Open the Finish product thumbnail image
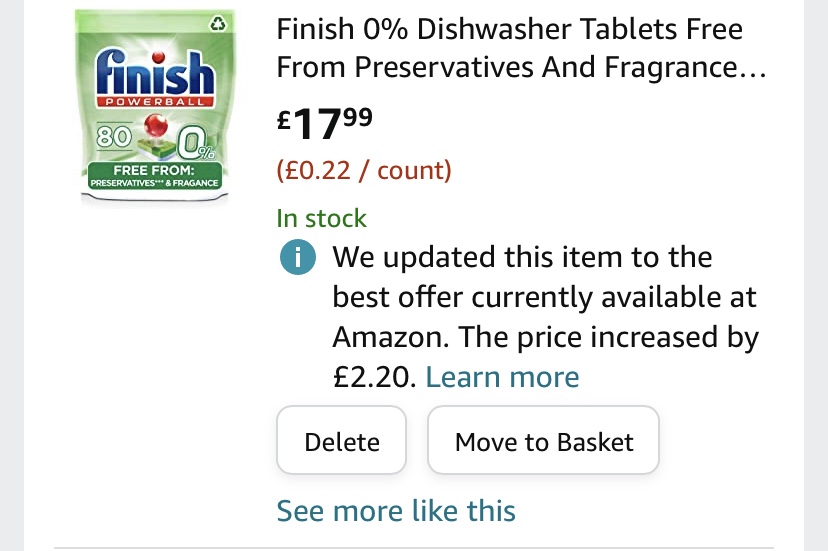 point(155,106)
